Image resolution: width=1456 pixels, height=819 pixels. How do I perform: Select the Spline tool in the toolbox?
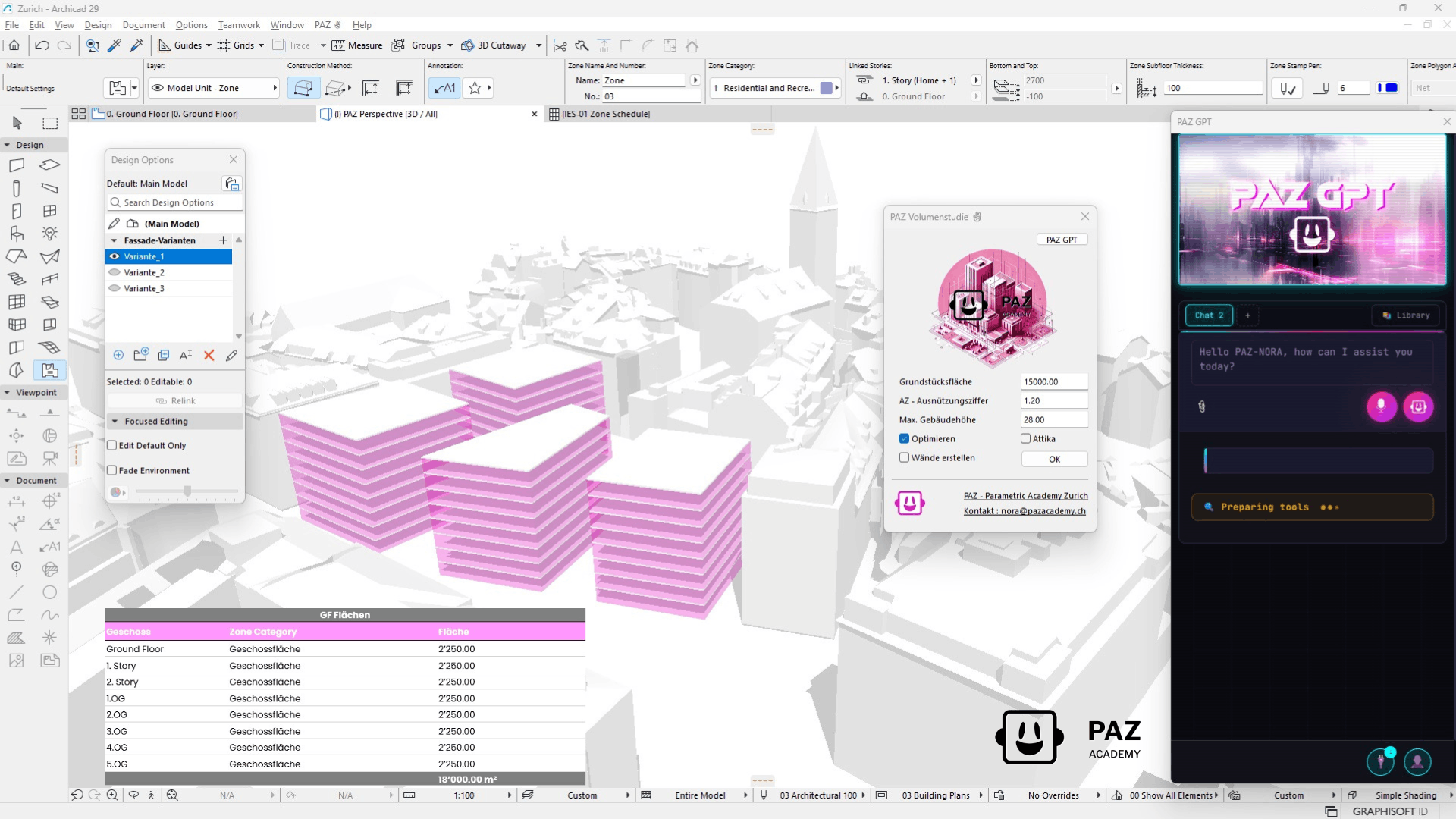pos(50,615)
